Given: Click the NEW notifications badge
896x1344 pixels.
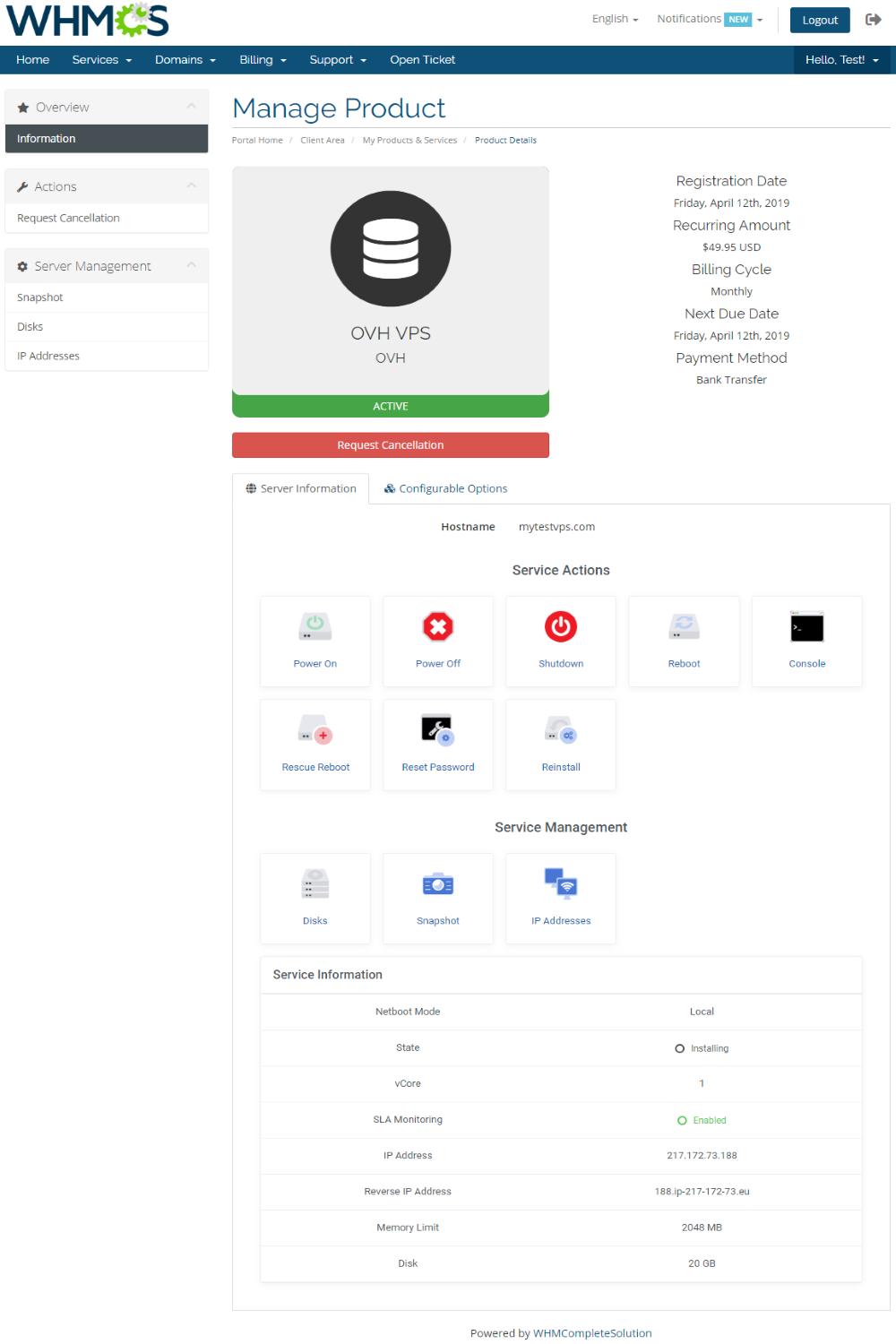Looking at the screenshot, I should pyautogui.click(x=738, y=20).
